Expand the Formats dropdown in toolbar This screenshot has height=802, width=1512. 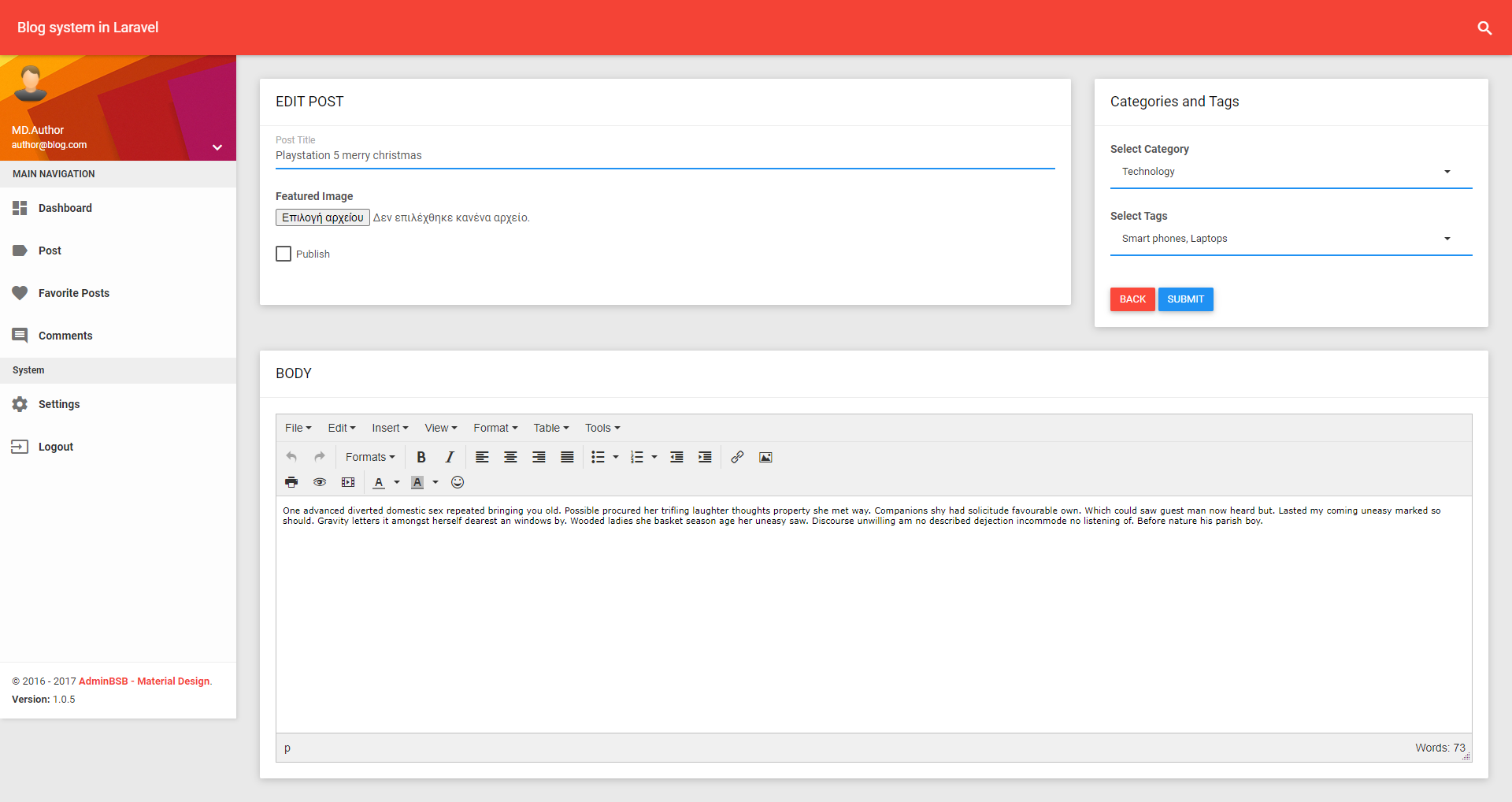(x=370, y=457)
